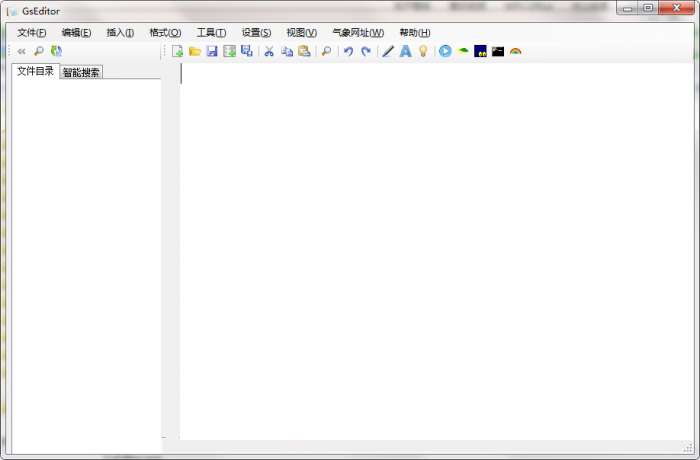Click the Paste clipboard icon
The width and height of the screenshot is (700, 460).
point(304,51)
